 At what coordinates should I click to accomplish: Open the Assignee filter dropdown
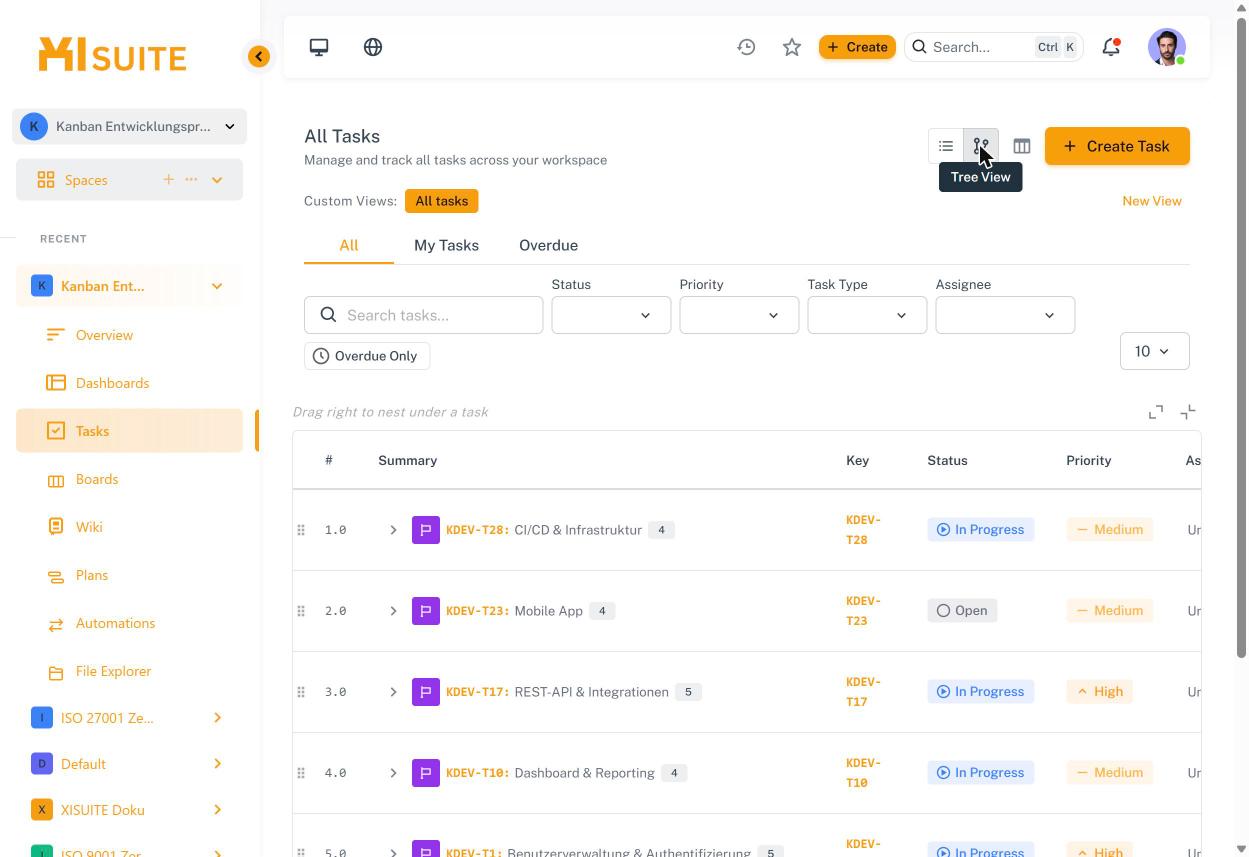click(x=1005, y=315)
